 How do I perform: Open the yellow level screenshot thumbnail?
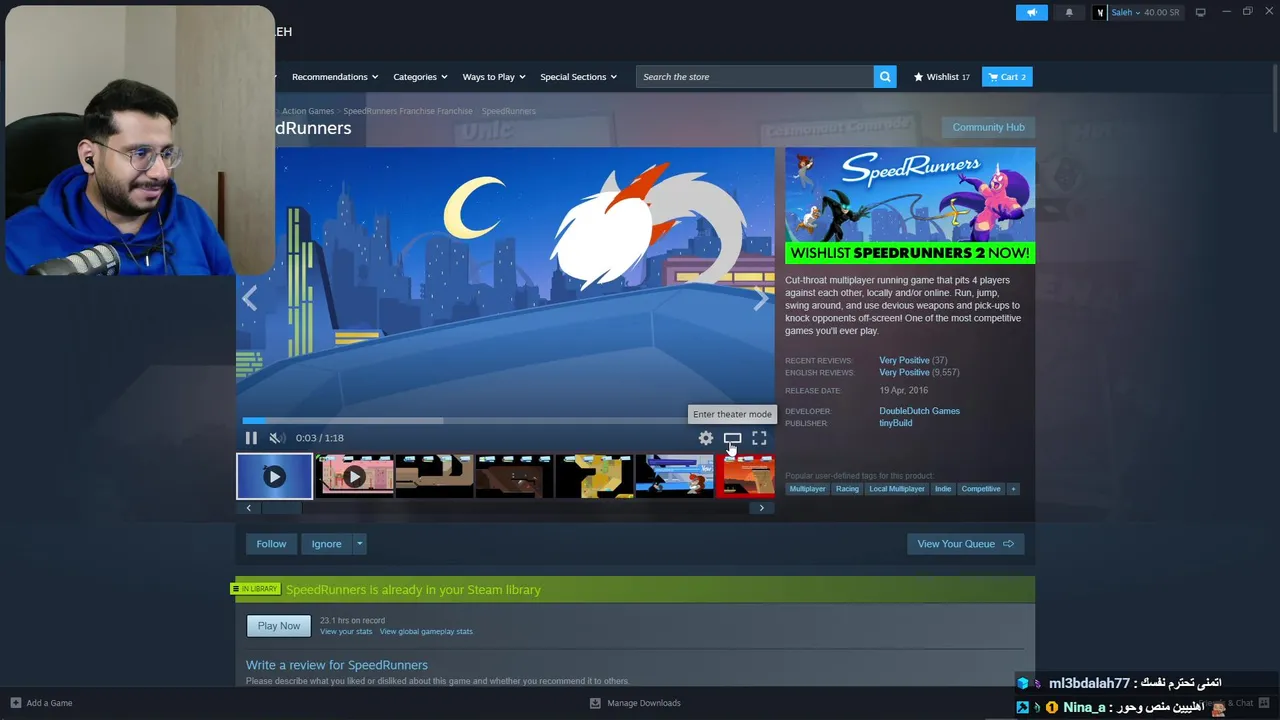(x=594, y=476)
